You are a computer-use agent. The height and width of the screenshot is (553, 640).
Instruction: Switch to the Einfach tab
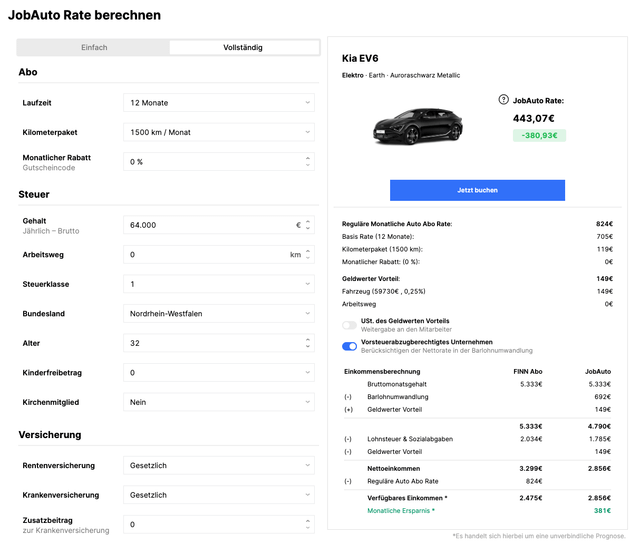(94, 47)
